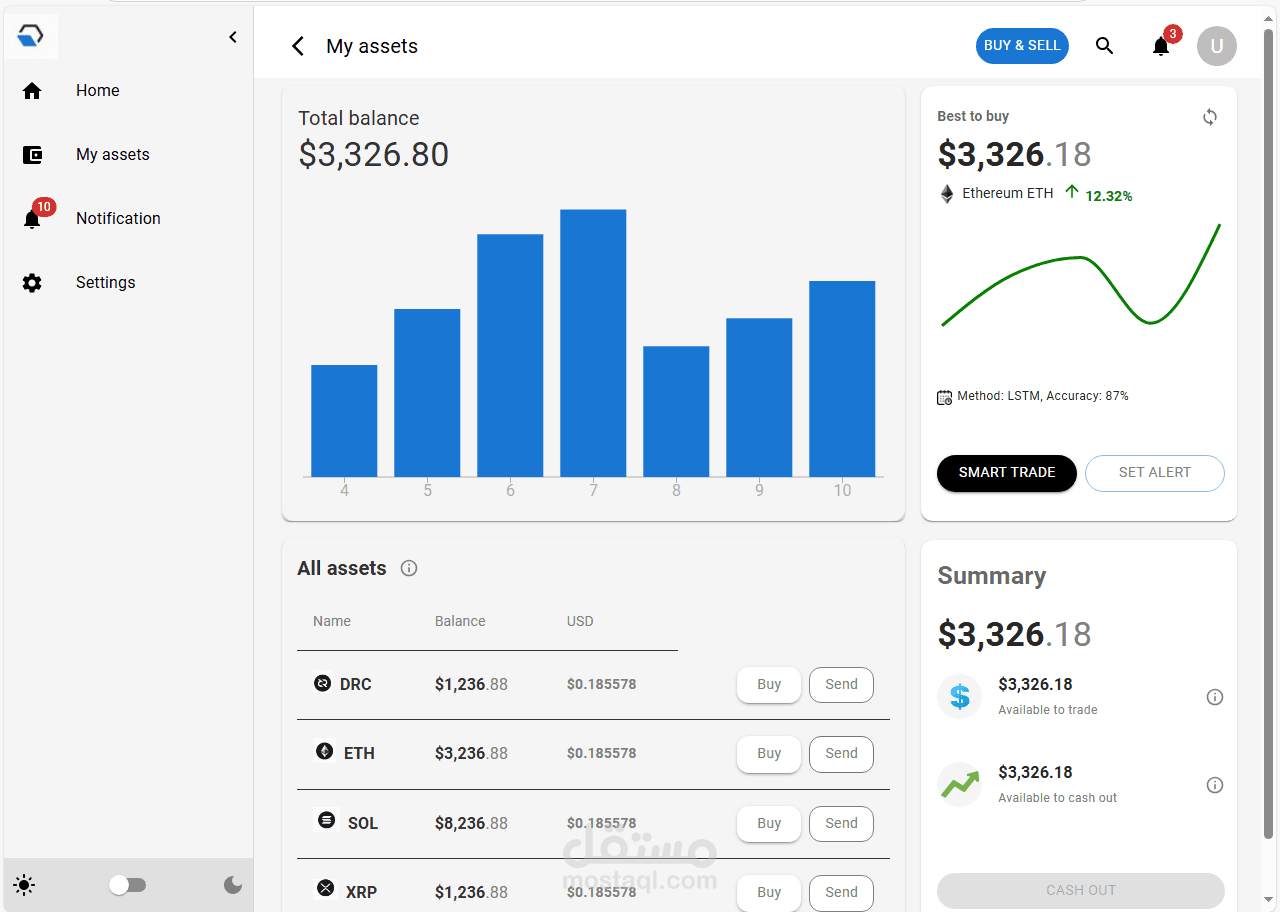The width and height of the screenshot is (1280, 912).
Task: Click the XRP coin icon
Action: pyautogui.click(x=325, y=888)
